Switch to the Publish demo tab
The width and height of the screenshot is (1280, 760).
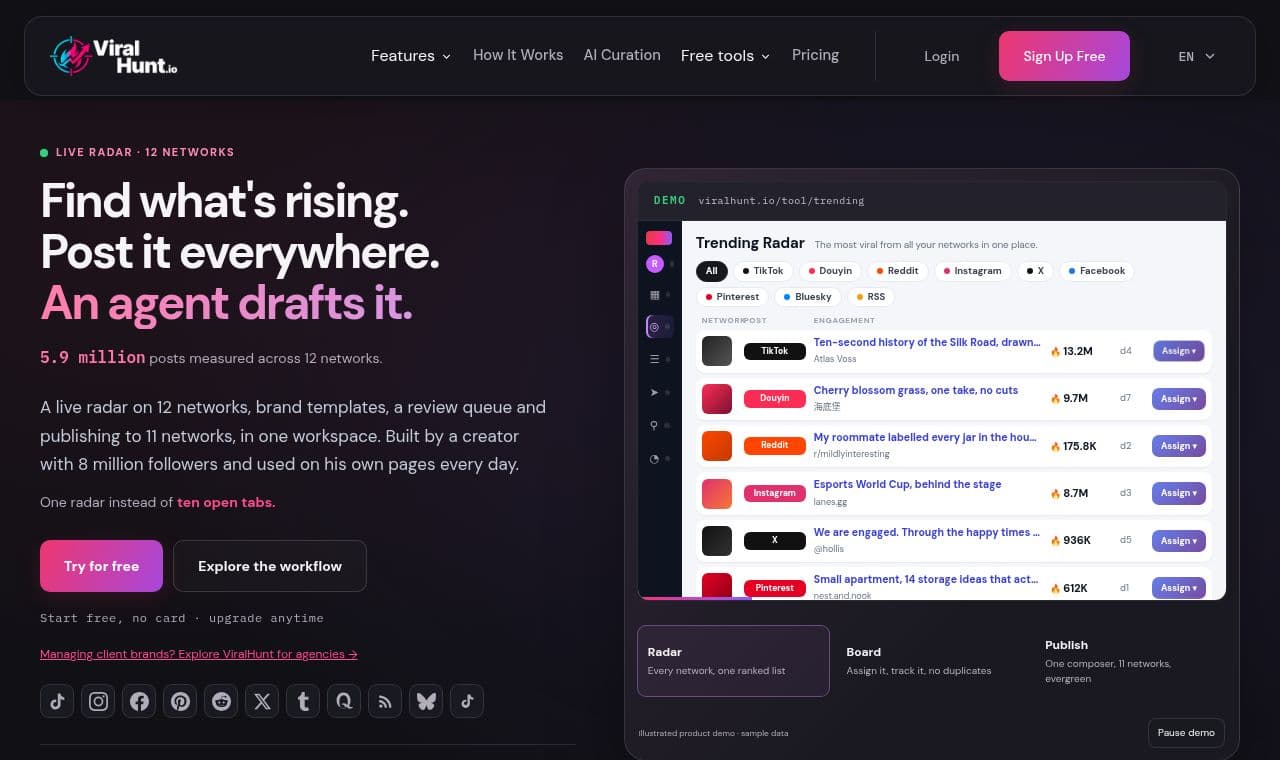(x=1130, y=660)
